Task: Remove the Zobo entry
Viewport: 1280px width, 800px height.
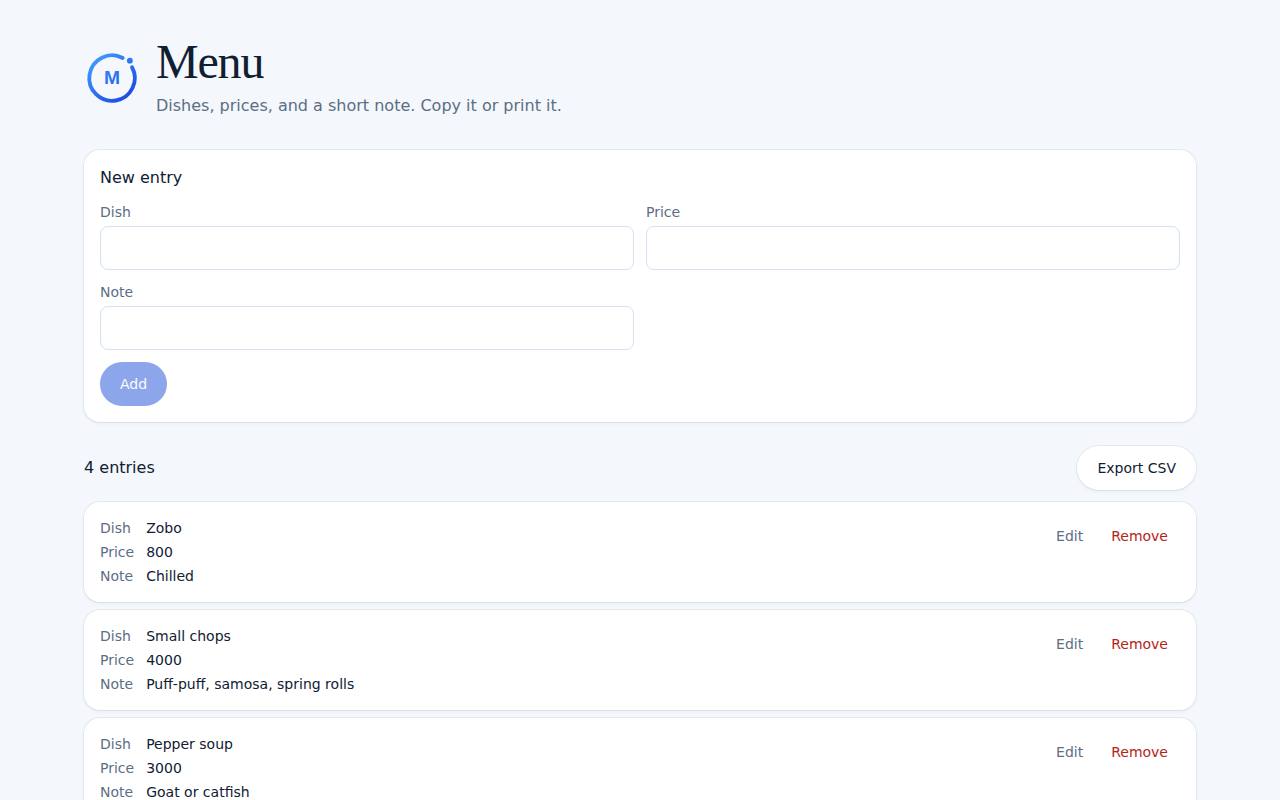Action: point(1139,536)
